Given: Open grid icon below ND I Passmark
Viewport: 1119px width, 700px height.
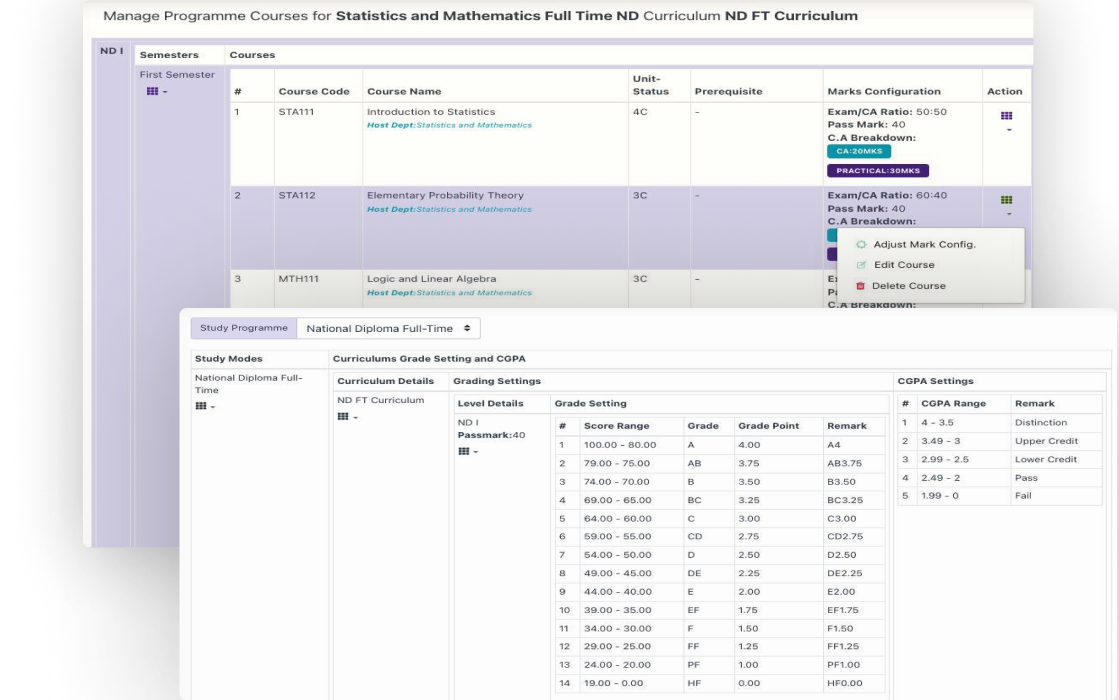Looking at the screenshot, I should tap(464, 451).
